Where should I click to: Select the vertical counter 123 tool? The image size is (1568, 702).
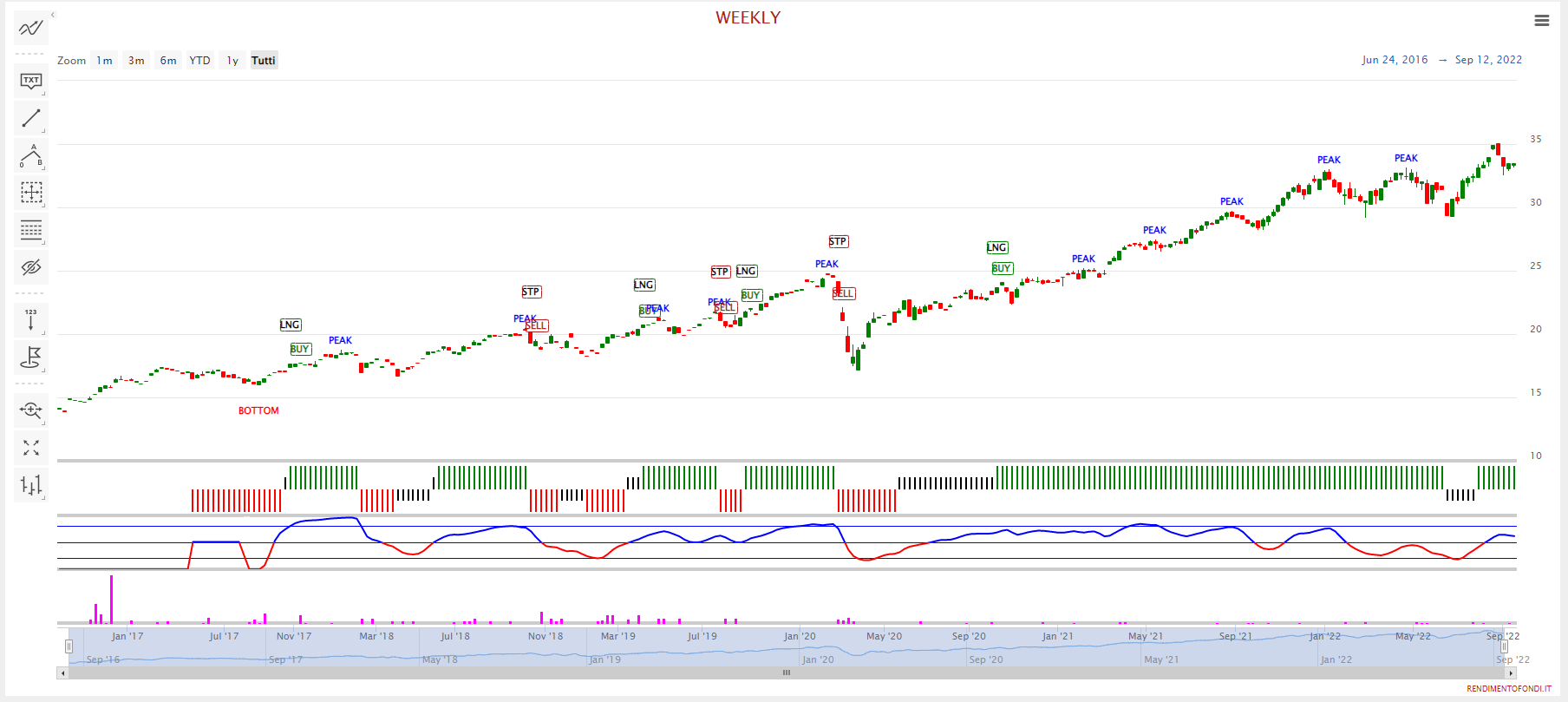pyautogui.click(x=30, y=319)
